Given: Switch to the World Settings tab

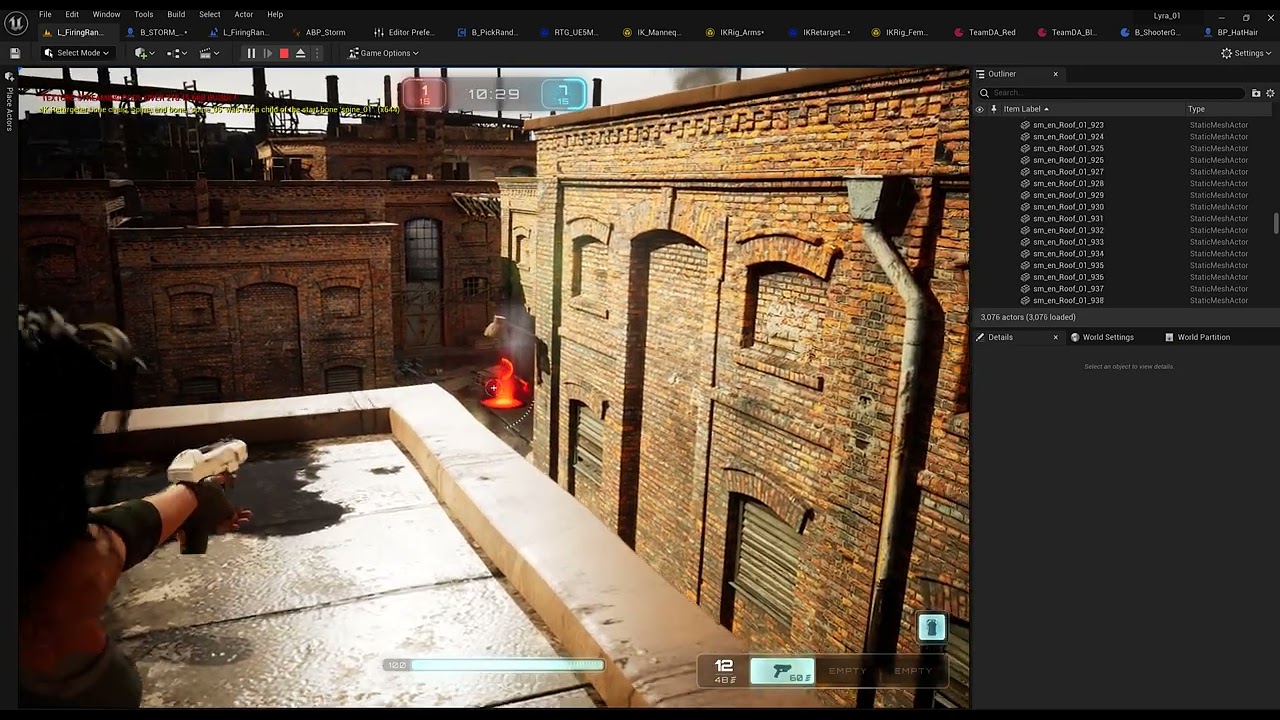Looking at the screenshot, I should 1102,337.
